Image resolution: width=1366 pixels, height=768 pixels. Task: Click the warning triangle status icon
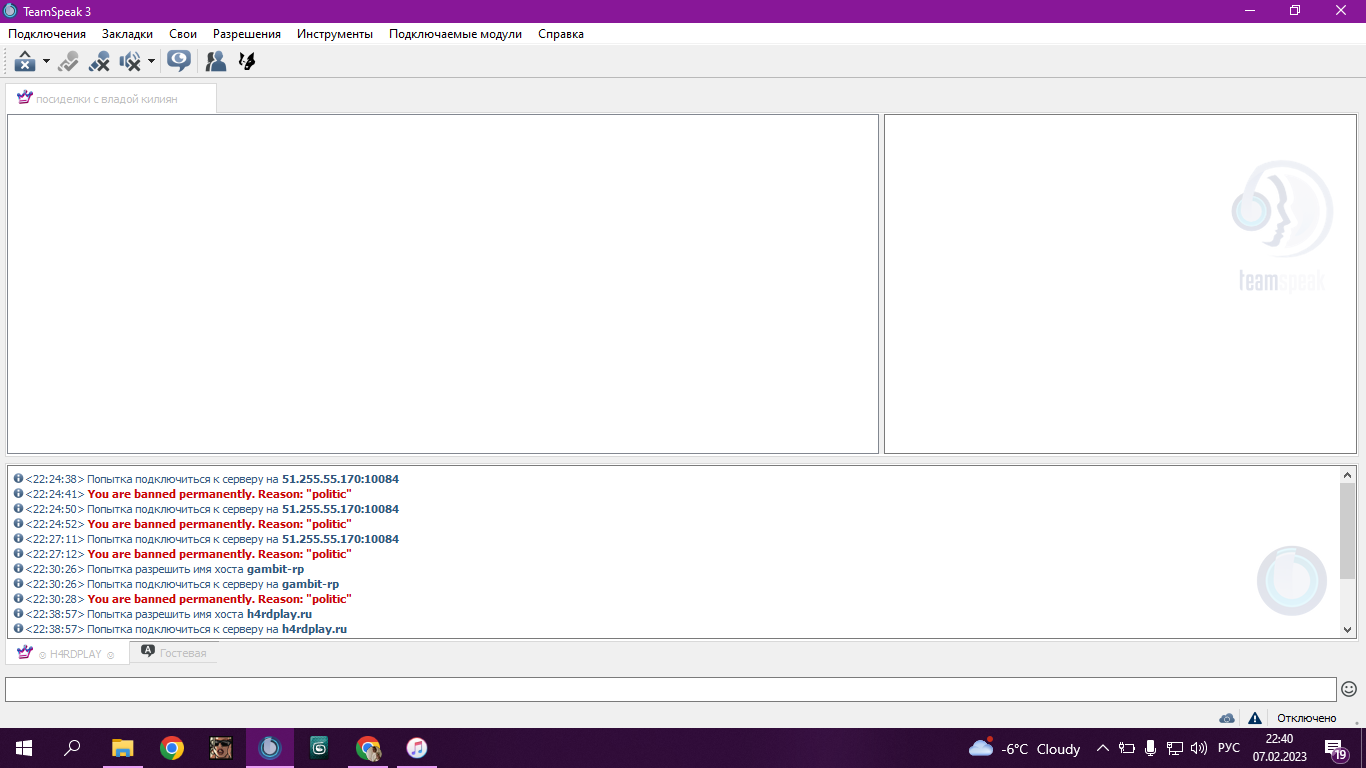[x=1254, y=718]
